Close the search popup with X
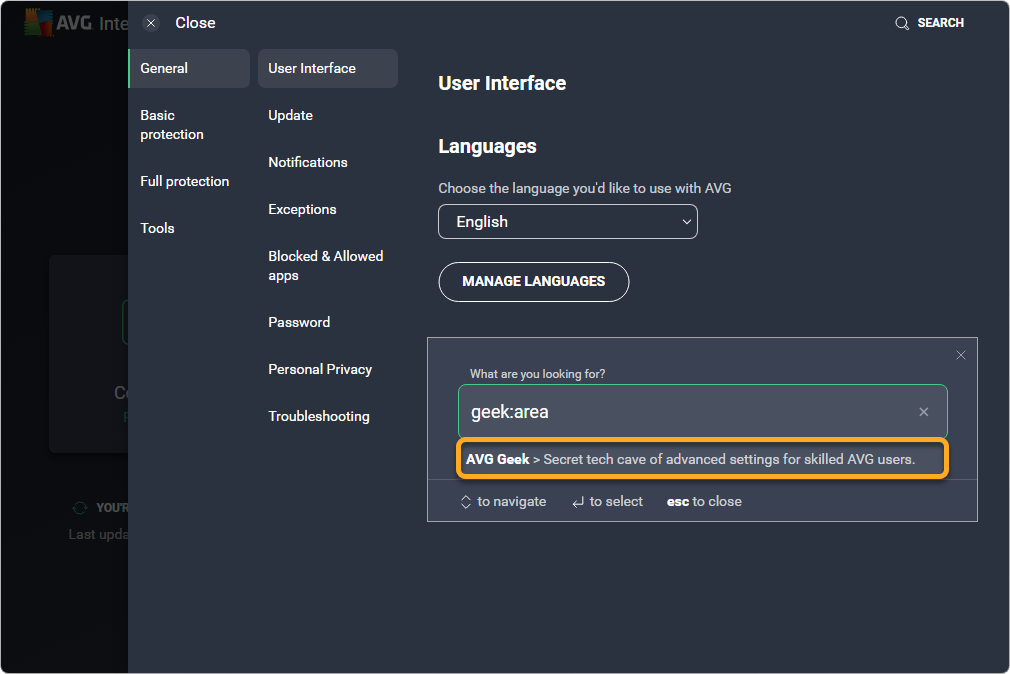1010x674 pixels. click(960, 355)
